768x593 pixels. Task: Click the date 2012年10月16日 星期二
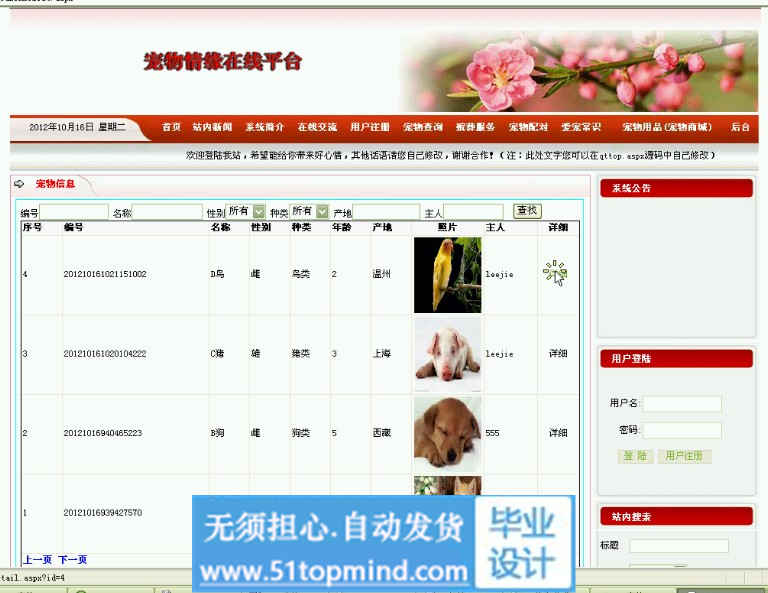point(77,127)
